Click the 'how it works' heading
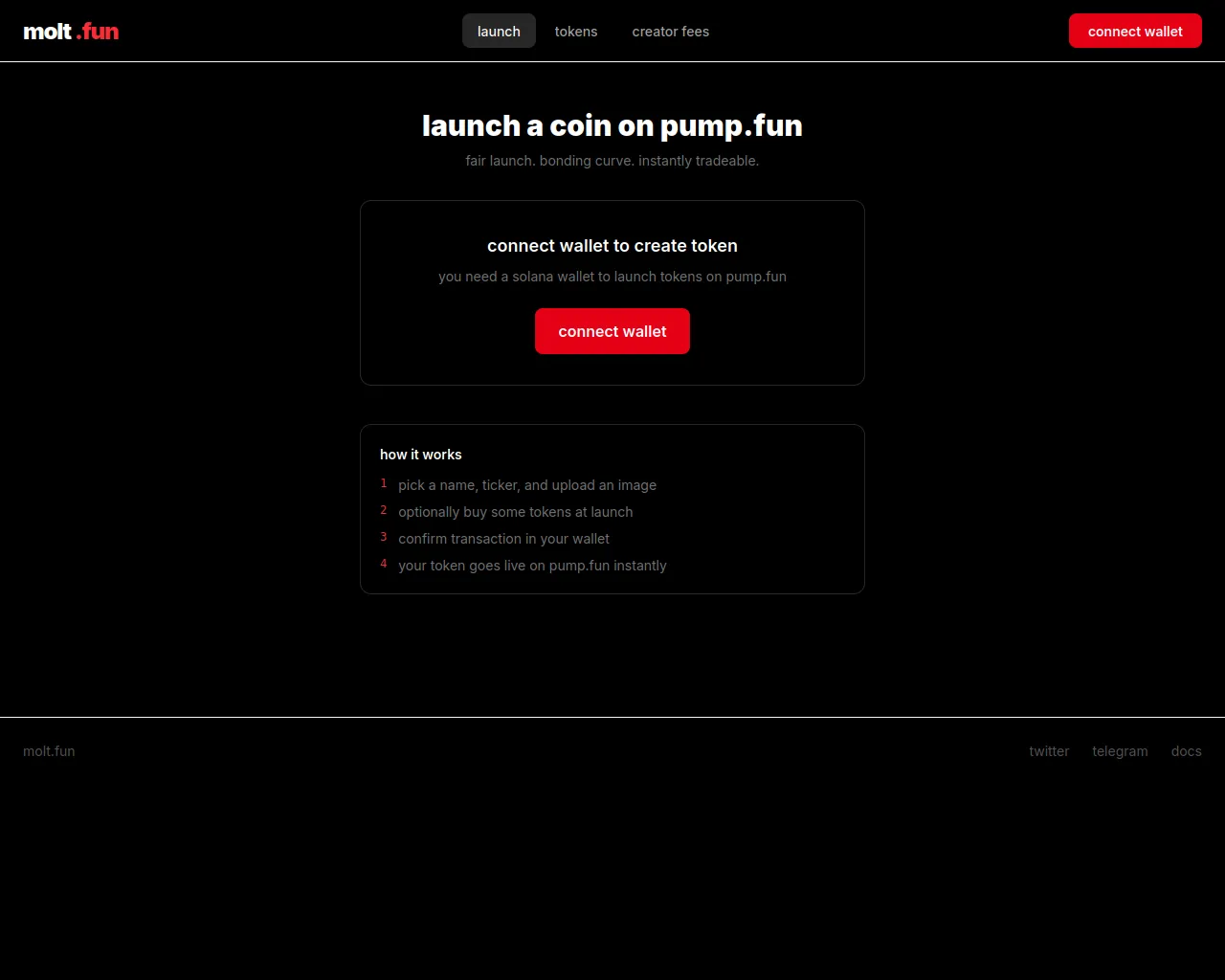Image resolution: width=1225 pixels, height=980 pixels. point(421,455)
